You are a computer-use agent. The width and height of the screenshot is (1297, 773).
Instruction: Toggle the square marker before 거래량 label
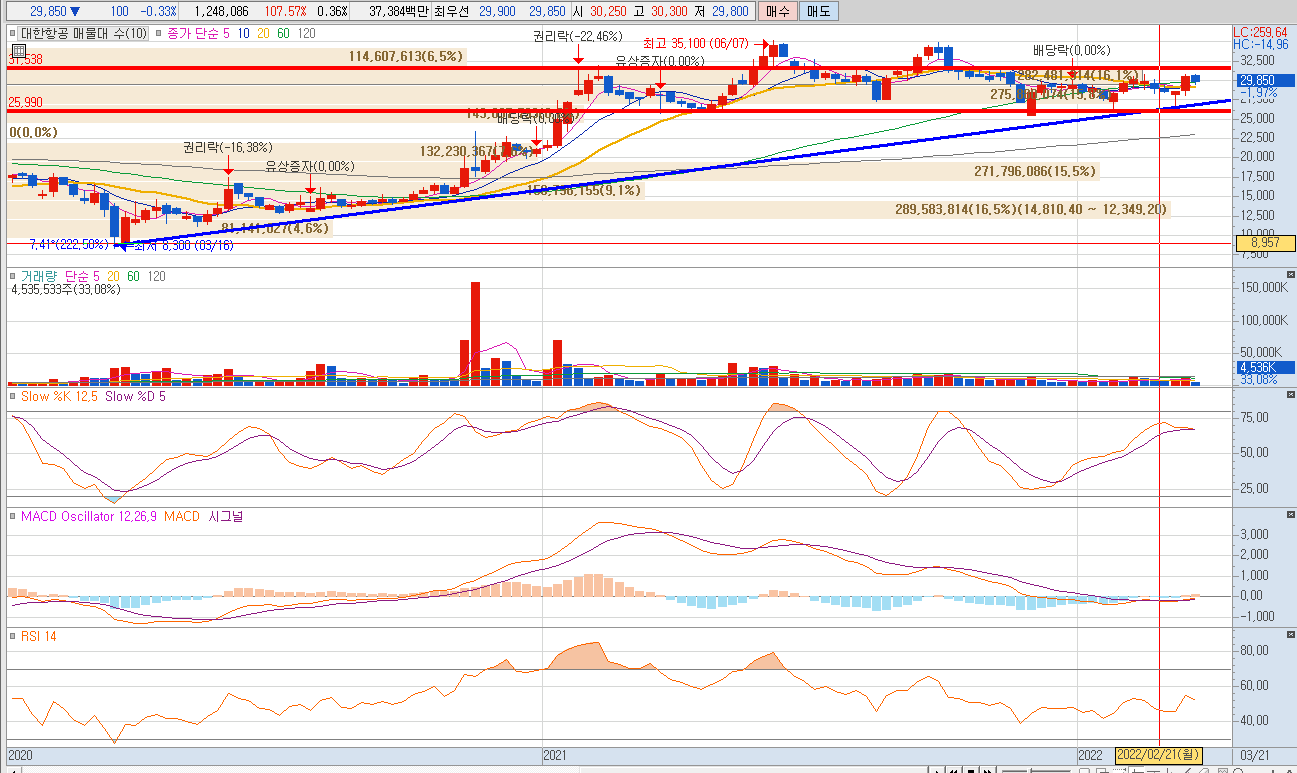point(13,275)
